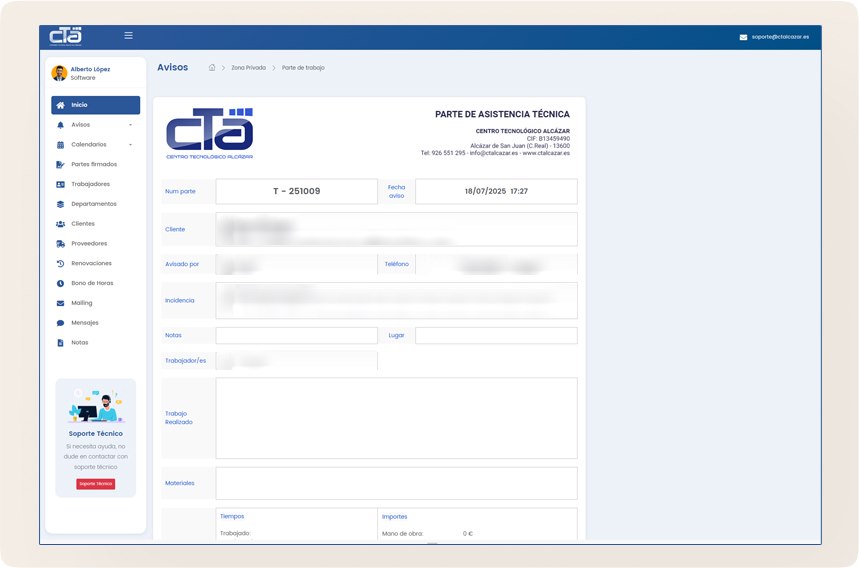Click the truck icon for Proveedores
Screen dimensions: 859x568
(x=61, y=244)
